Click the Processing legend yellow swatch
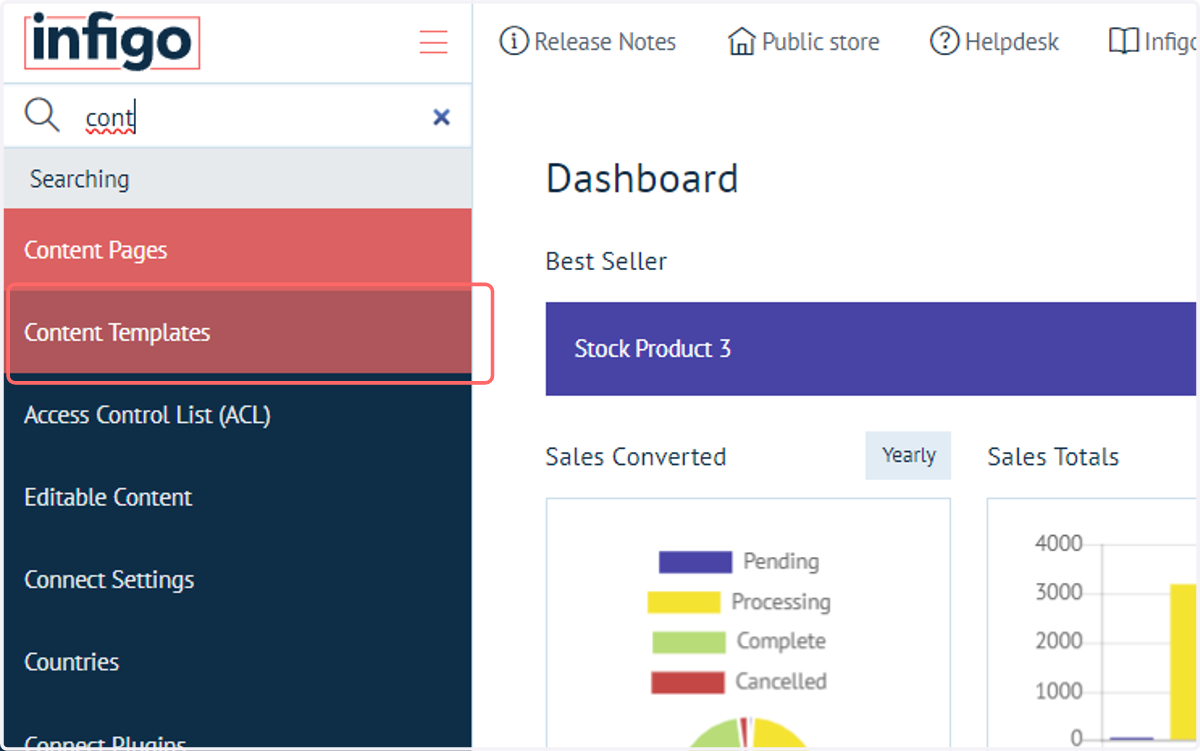 pos(684,602)
